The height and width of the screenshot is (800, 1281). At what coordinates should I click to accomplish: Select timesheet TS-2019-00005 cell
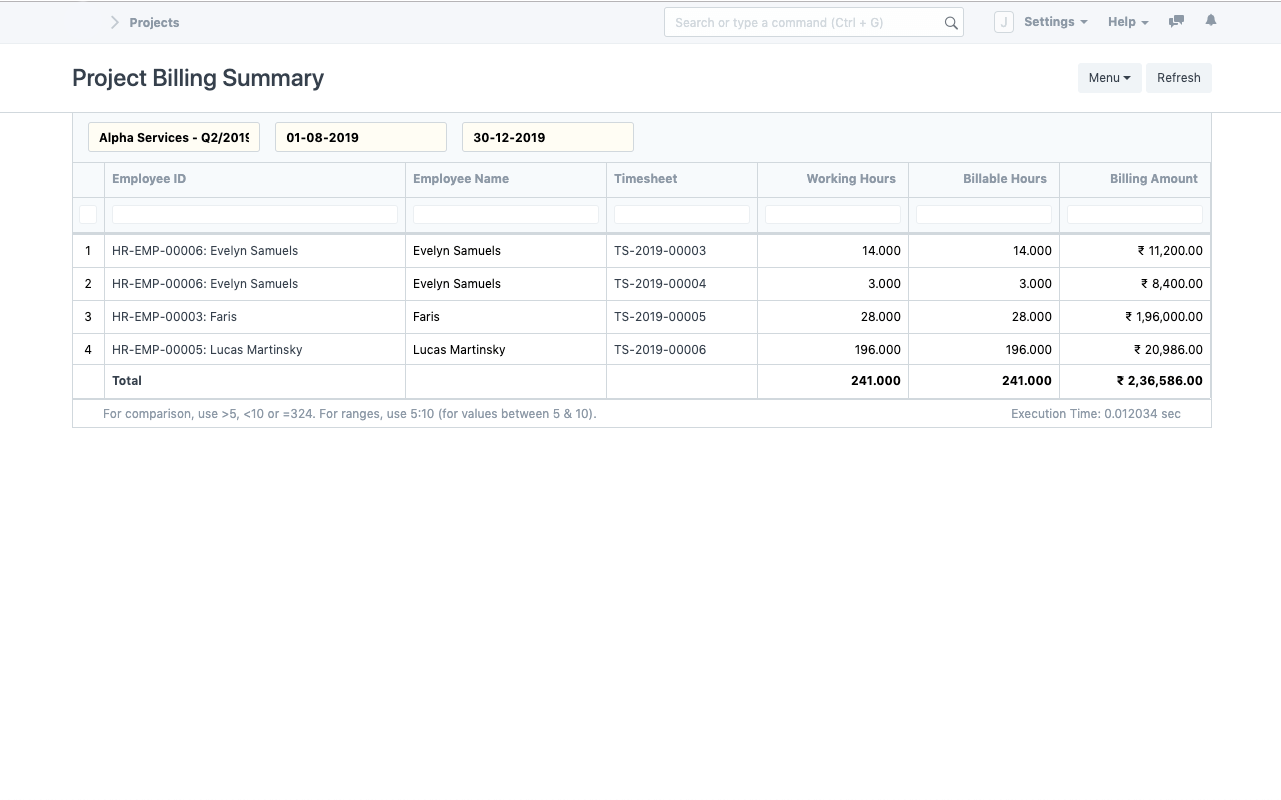click(x=660, y=317)
